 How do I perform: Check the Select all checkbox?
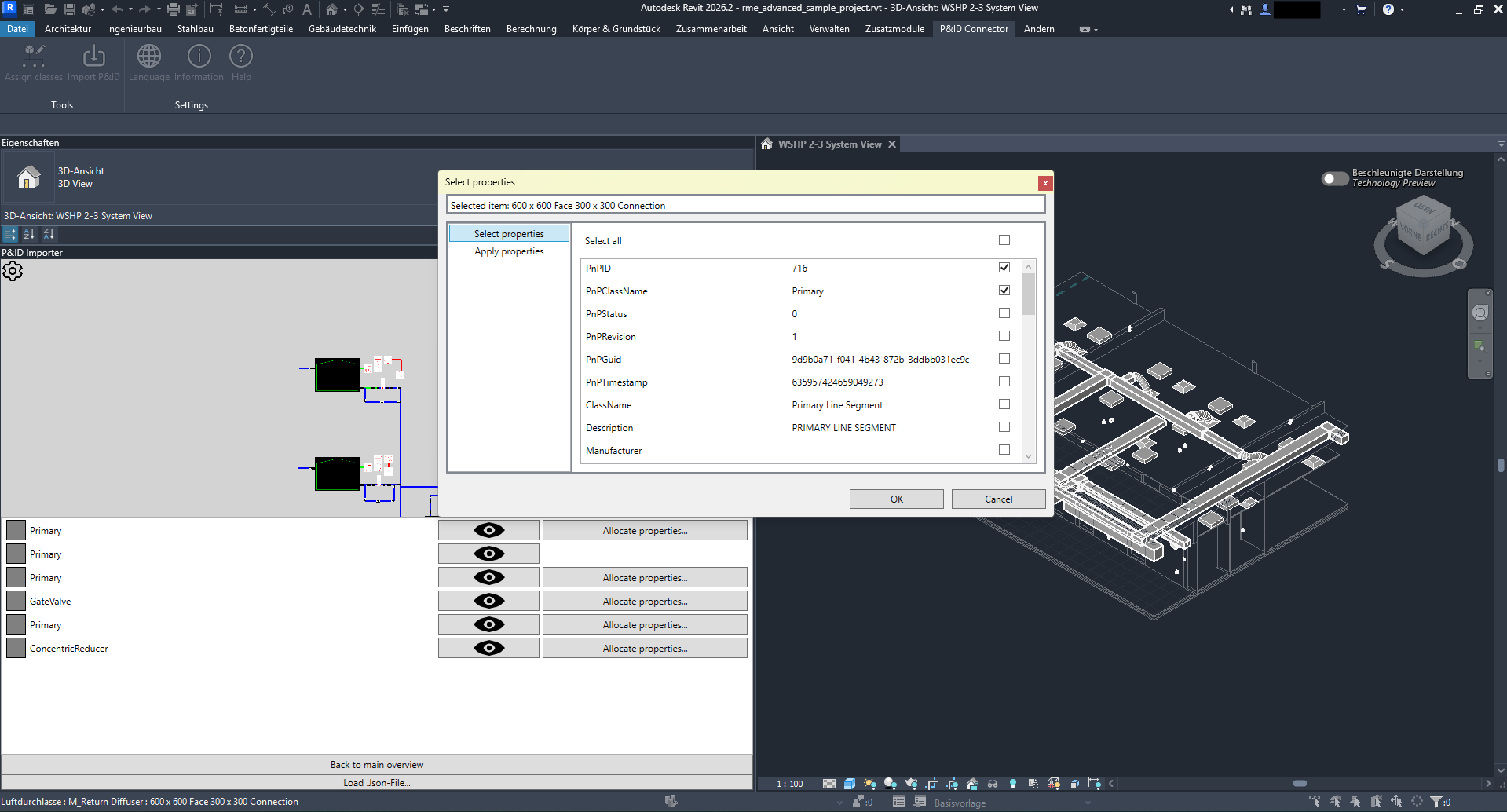click(x=1004, y=240)
